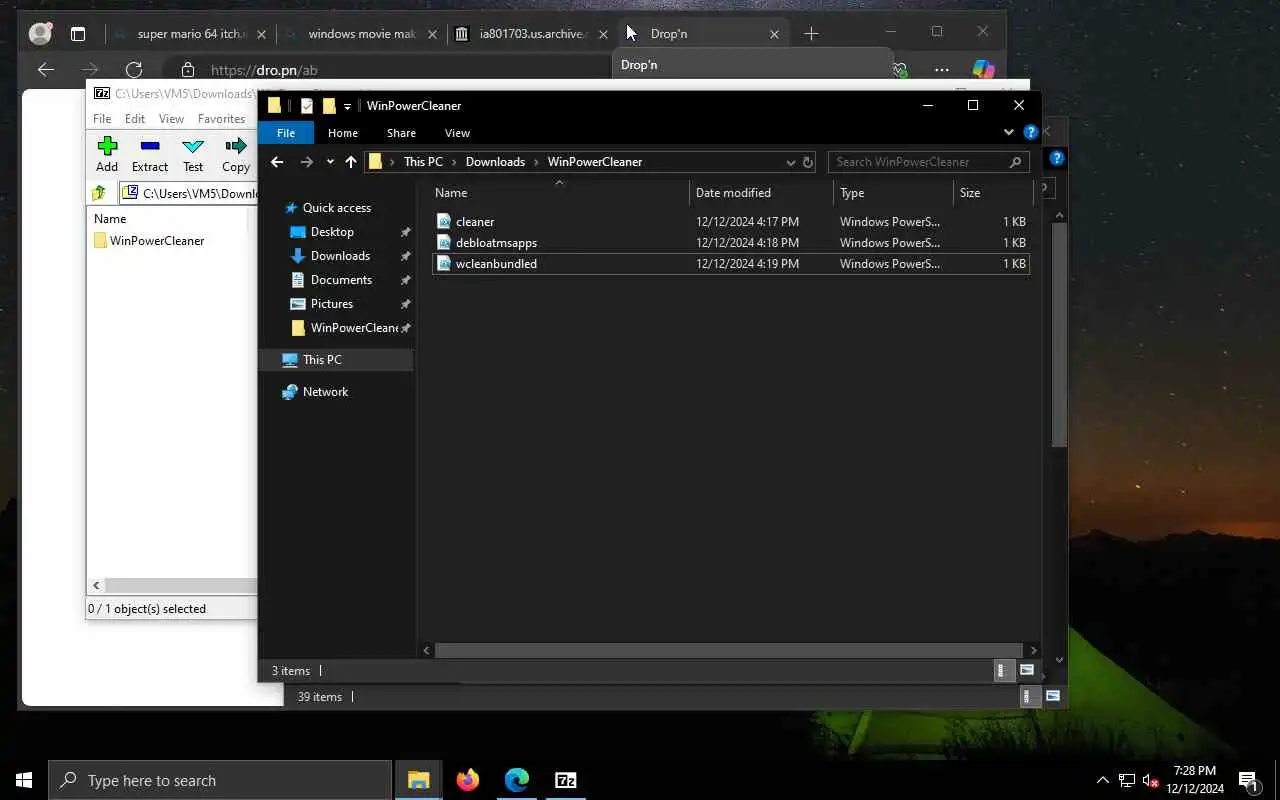Viewport: 1280px width, 800px height.
Task: Click the 7-Zip Test button
Action: 193,154
